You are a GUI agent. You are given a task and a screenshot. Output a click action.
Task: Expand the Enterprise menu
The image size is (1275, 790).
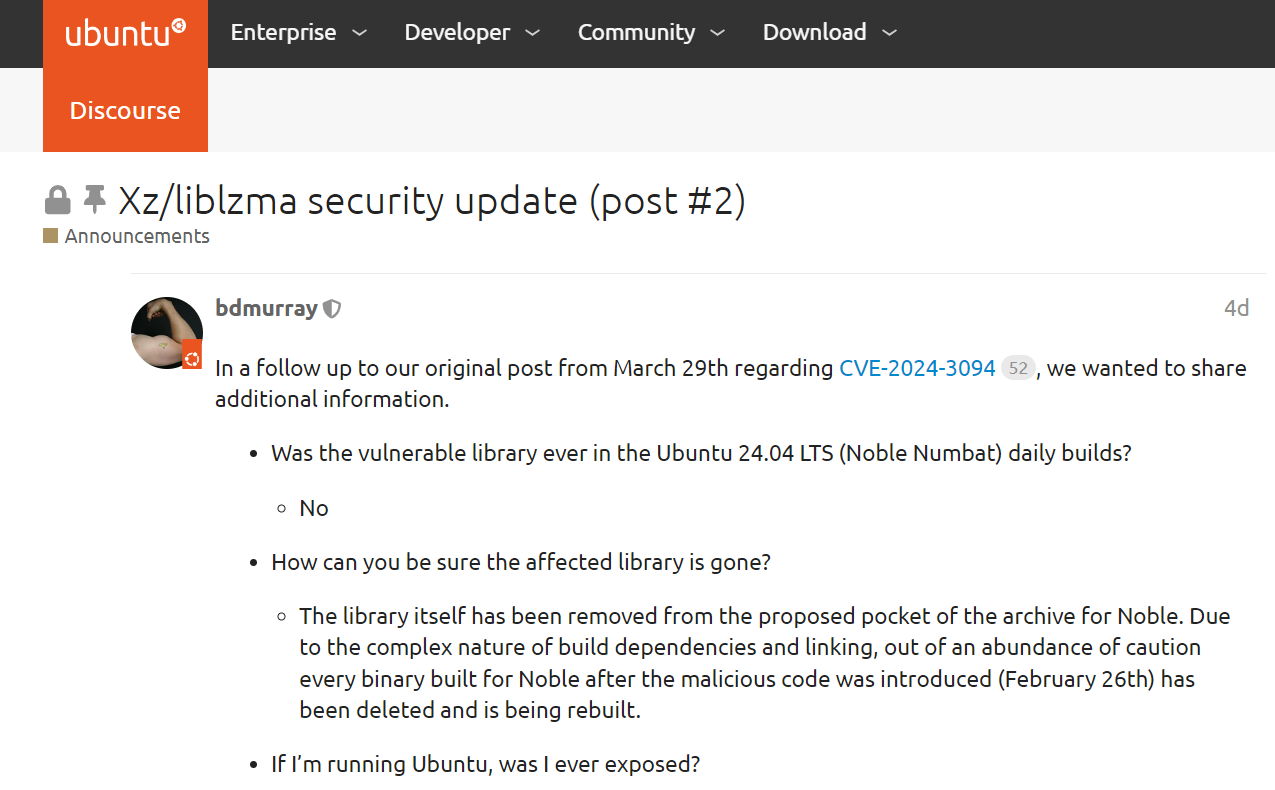pos(298,33)
